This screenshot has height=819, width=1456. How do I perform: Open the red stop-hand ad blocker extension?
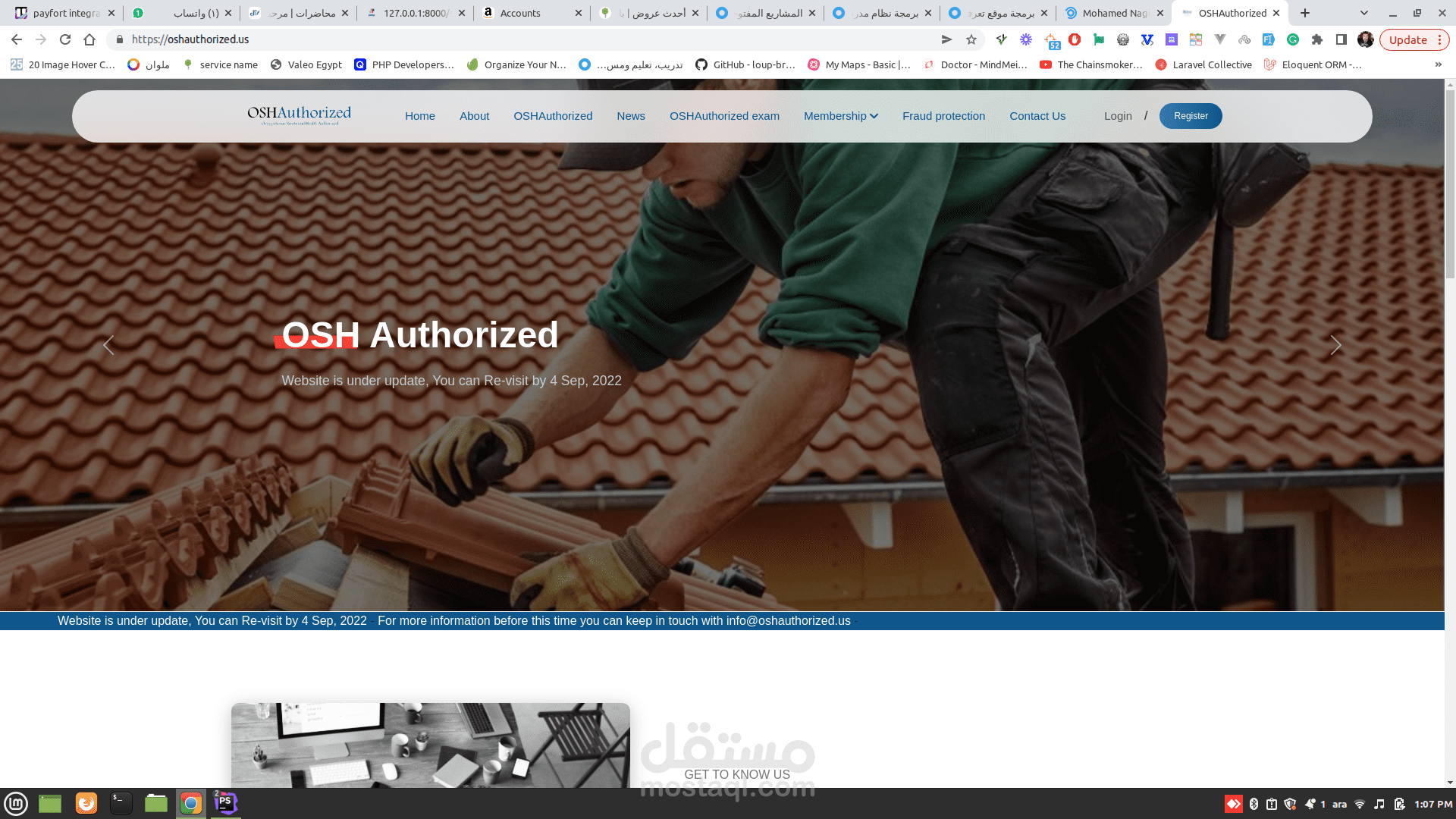[1075, 39]
